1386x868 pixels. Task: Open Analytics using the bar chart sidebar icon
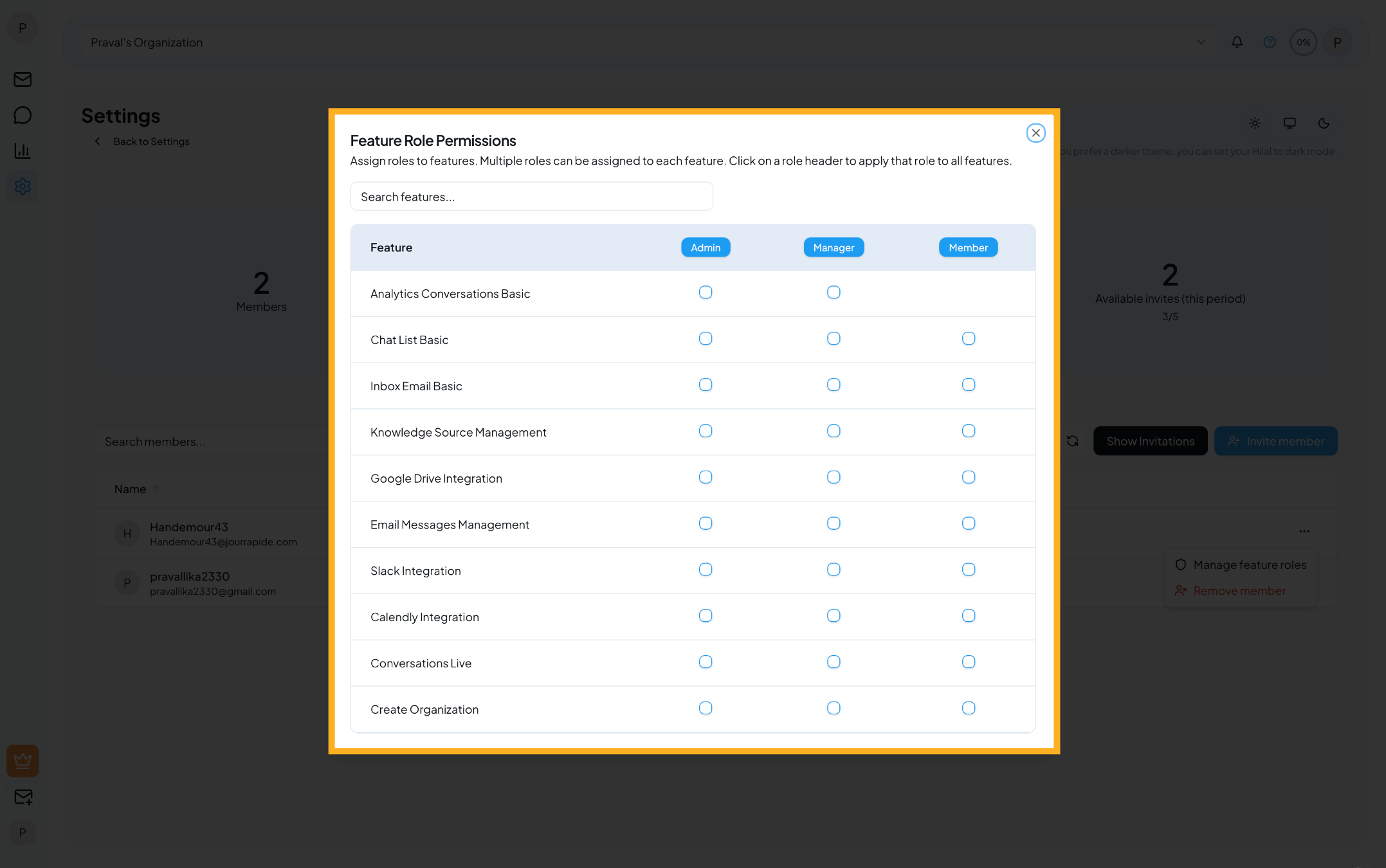23,150
